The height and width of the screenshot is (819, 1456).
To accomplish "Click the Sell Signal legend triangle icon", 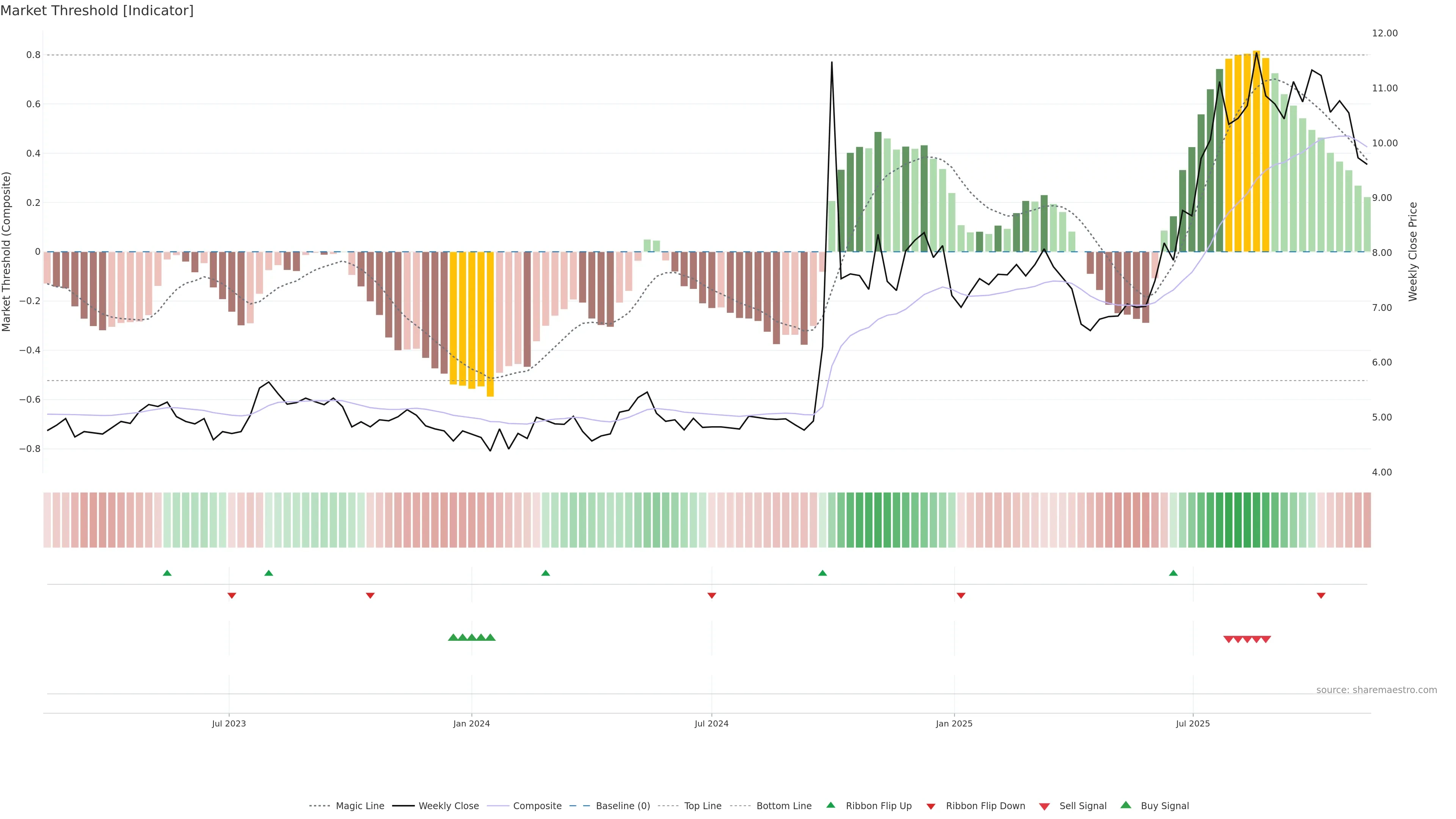I will (x=1045, y=806).
